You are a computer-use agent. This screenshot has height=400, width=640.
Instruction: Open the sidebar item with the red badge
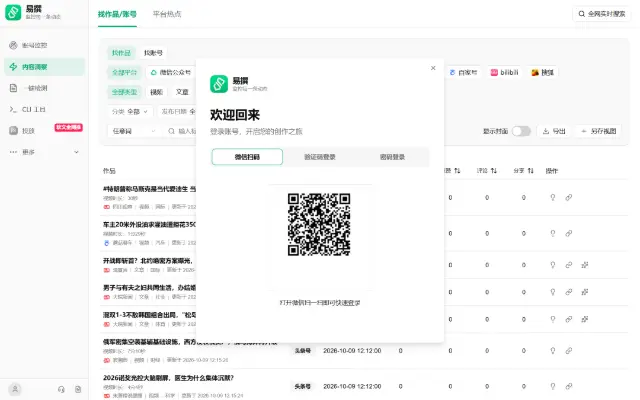[x=44, y=131]
